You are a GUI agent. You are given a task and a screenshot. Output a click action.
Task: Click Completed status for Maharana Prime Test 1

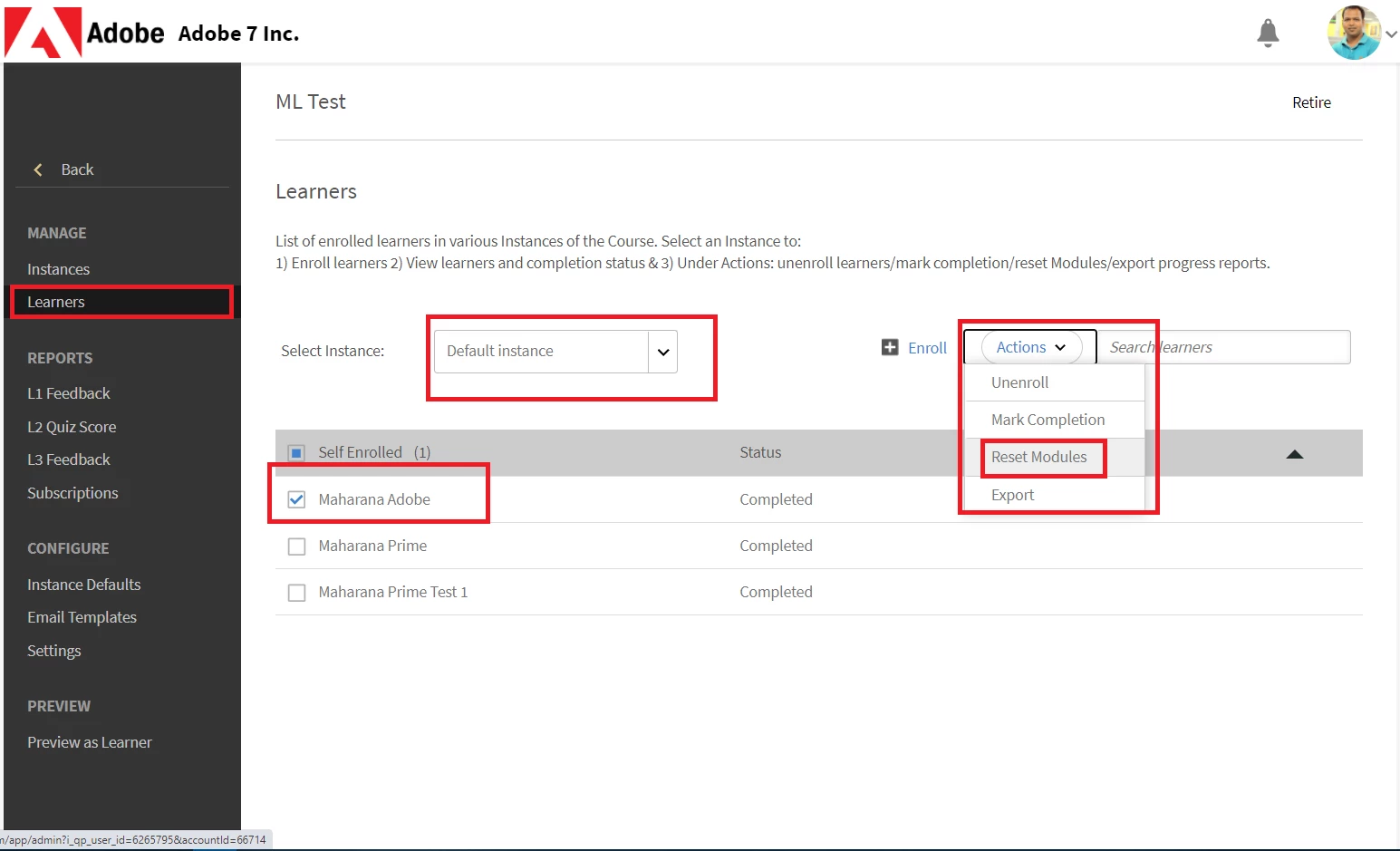pos(776,592)
